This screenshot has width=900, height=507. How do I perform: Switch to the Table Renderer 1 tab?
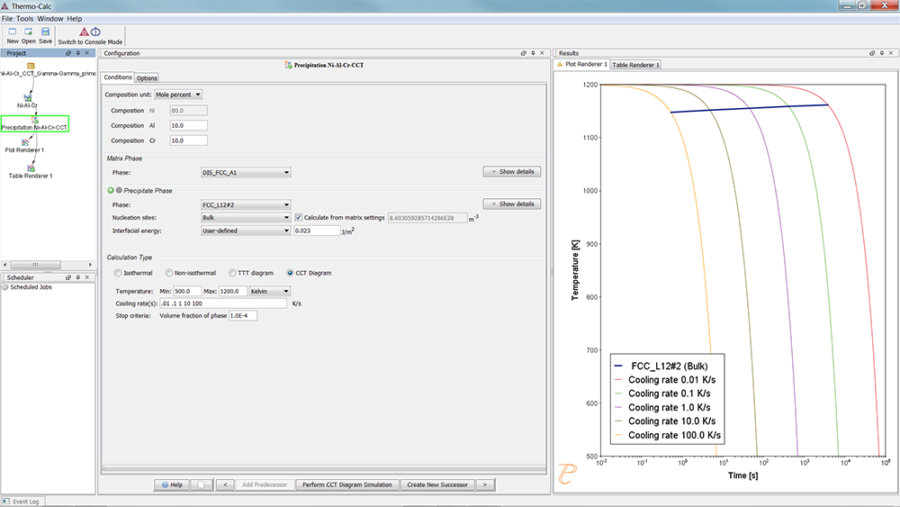click(x=635, y=64)
